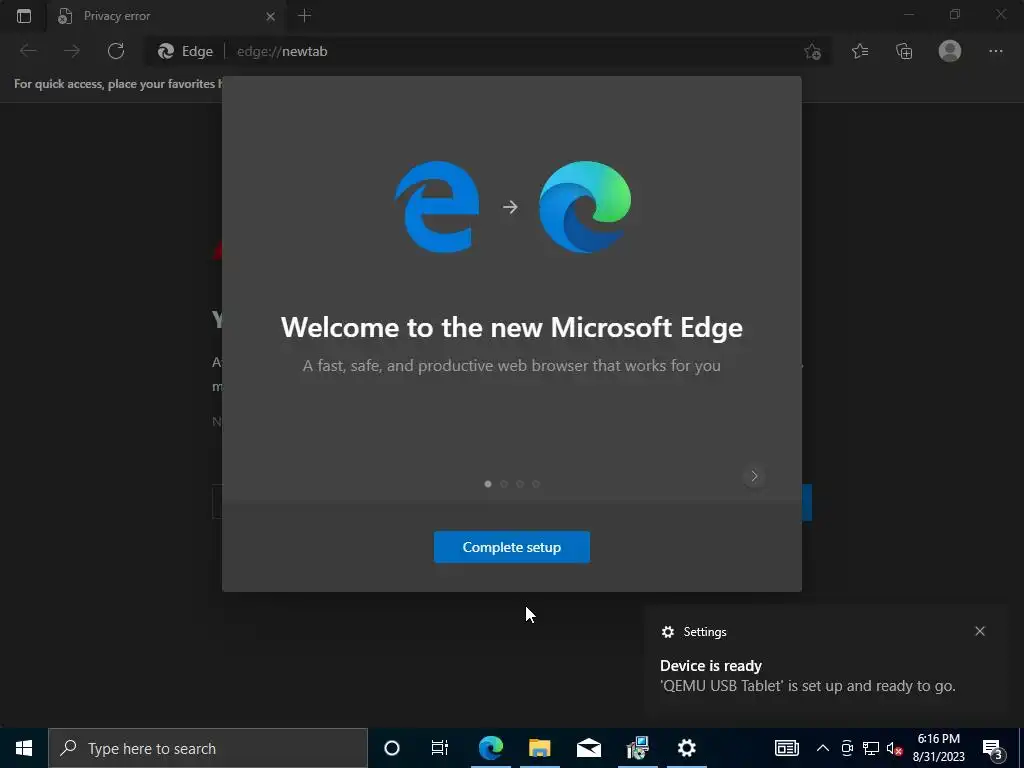Click the legacy Edge logo image
The image size is (1024, 768).
point(437,206)
